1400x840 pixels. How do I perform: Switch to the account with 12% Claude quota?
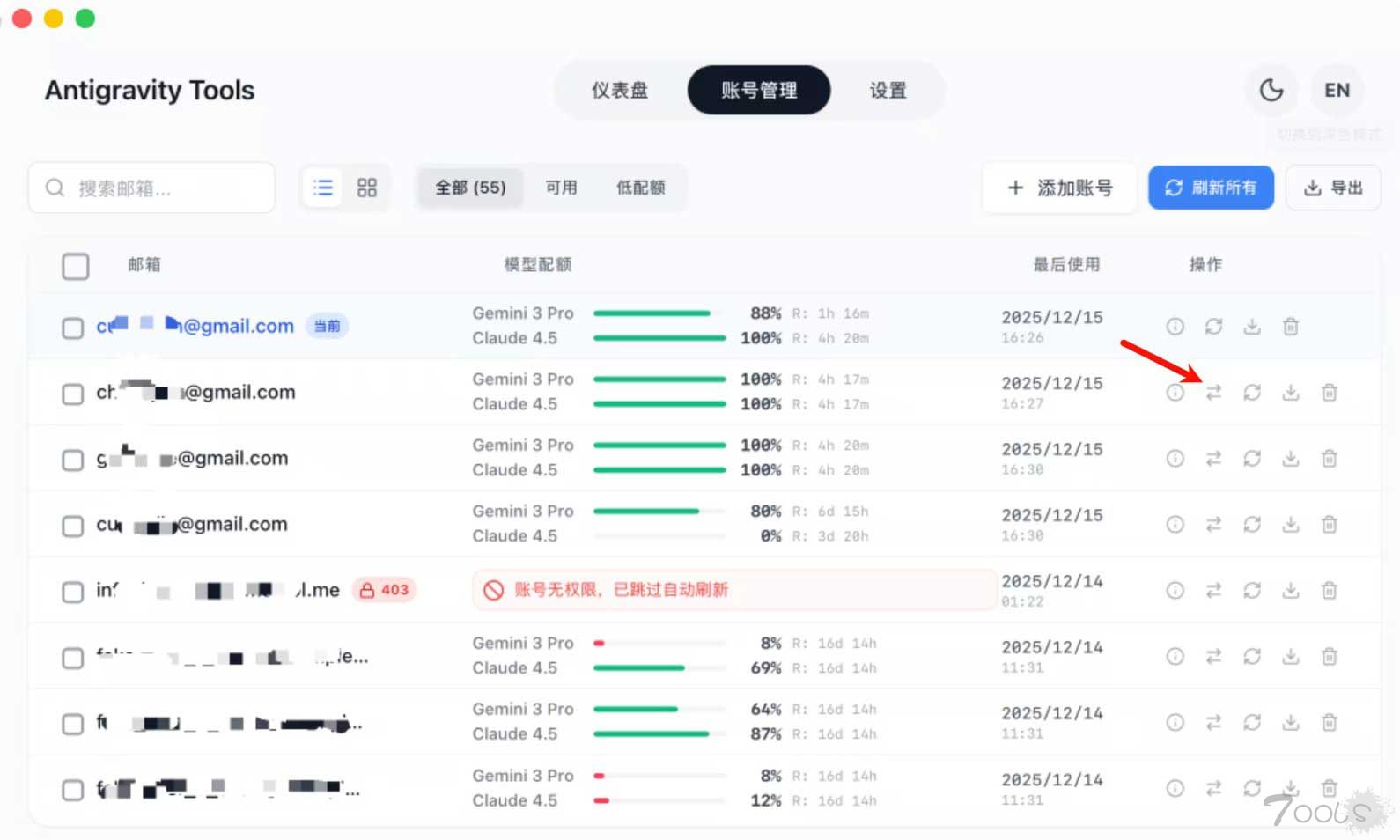coord(1213,789)
